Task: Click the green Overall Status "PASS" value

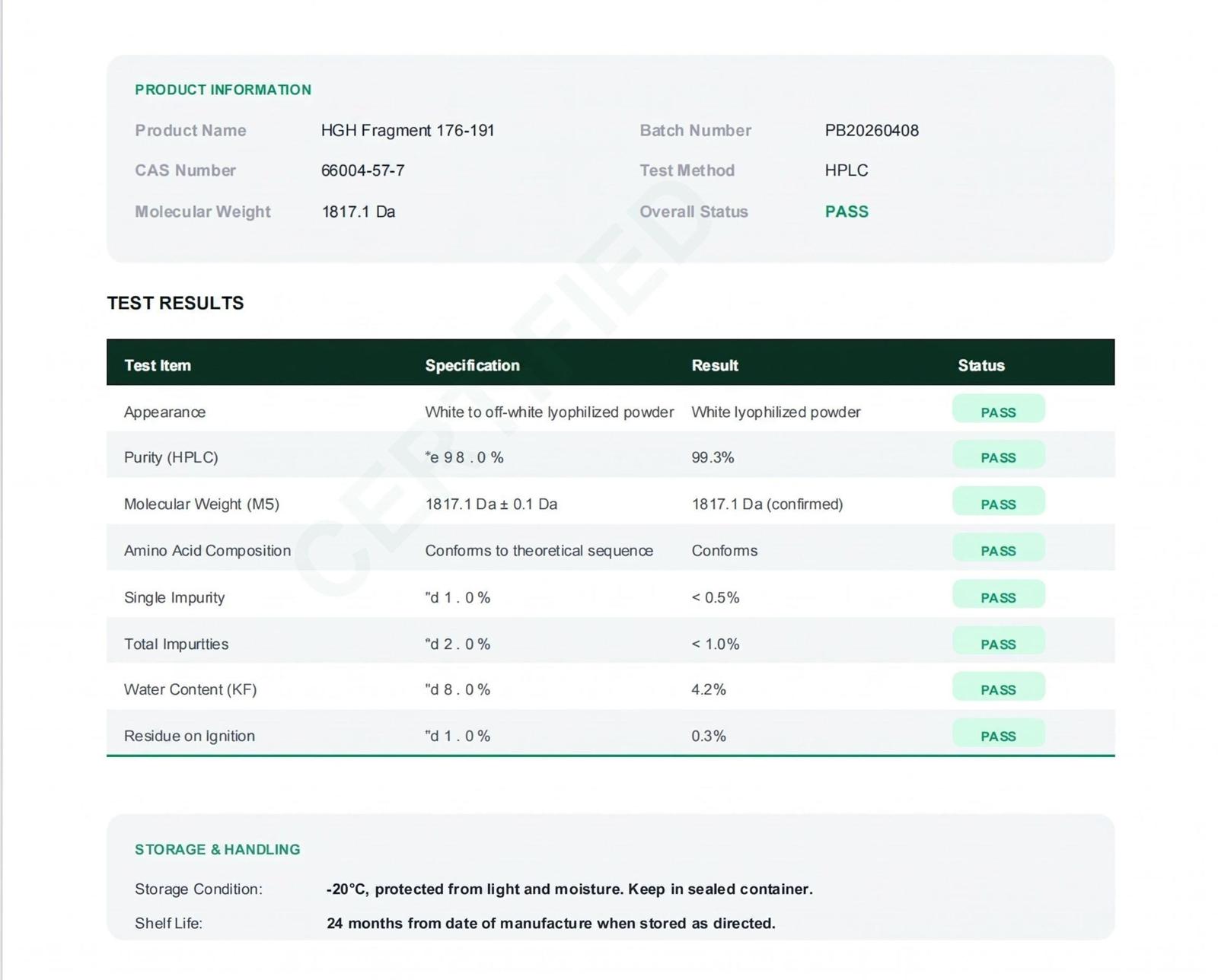Action: pyautogui.click(x=847, y=212)
